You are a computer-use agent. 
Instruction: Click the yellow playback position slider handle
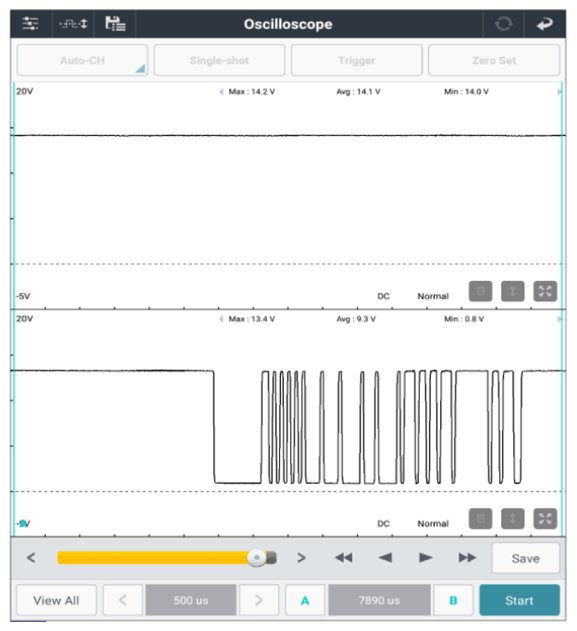pyautogui.click(x=256, y=558)
